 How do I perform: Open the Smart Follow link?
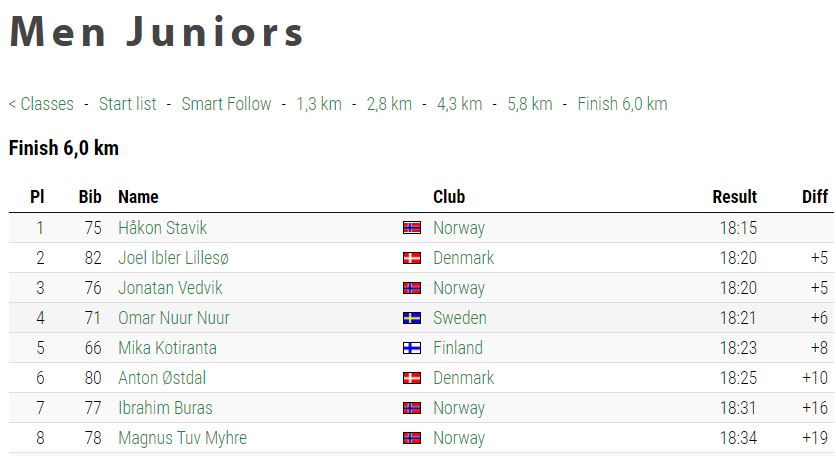tap(226, 103)
